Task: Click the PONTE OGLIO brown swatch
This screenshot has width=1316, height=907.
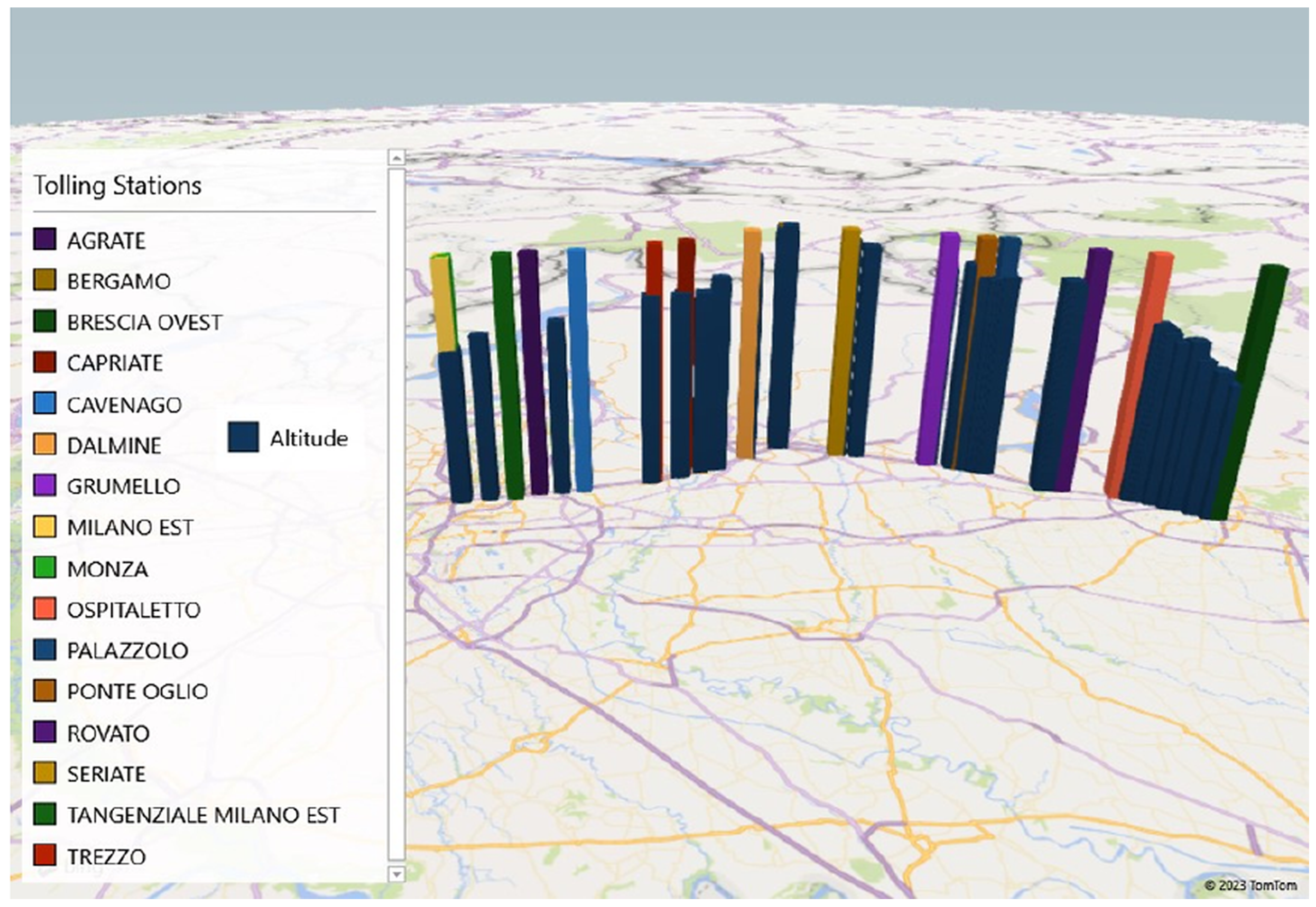Action: (x=45, y=691)
